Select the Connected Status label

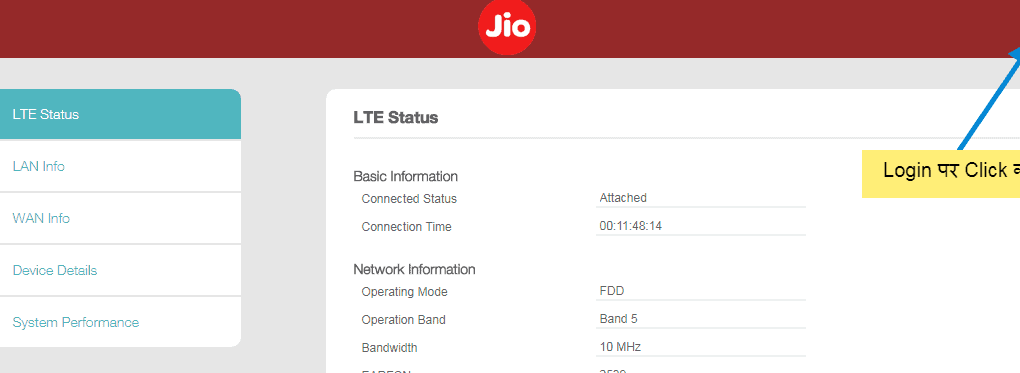pos(409,199)
